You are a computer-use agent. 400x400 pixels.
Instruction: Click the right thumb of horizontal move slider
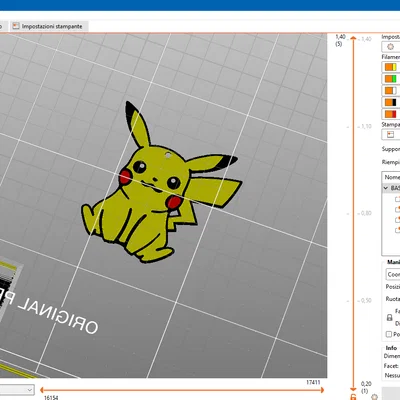pos(322,390)
